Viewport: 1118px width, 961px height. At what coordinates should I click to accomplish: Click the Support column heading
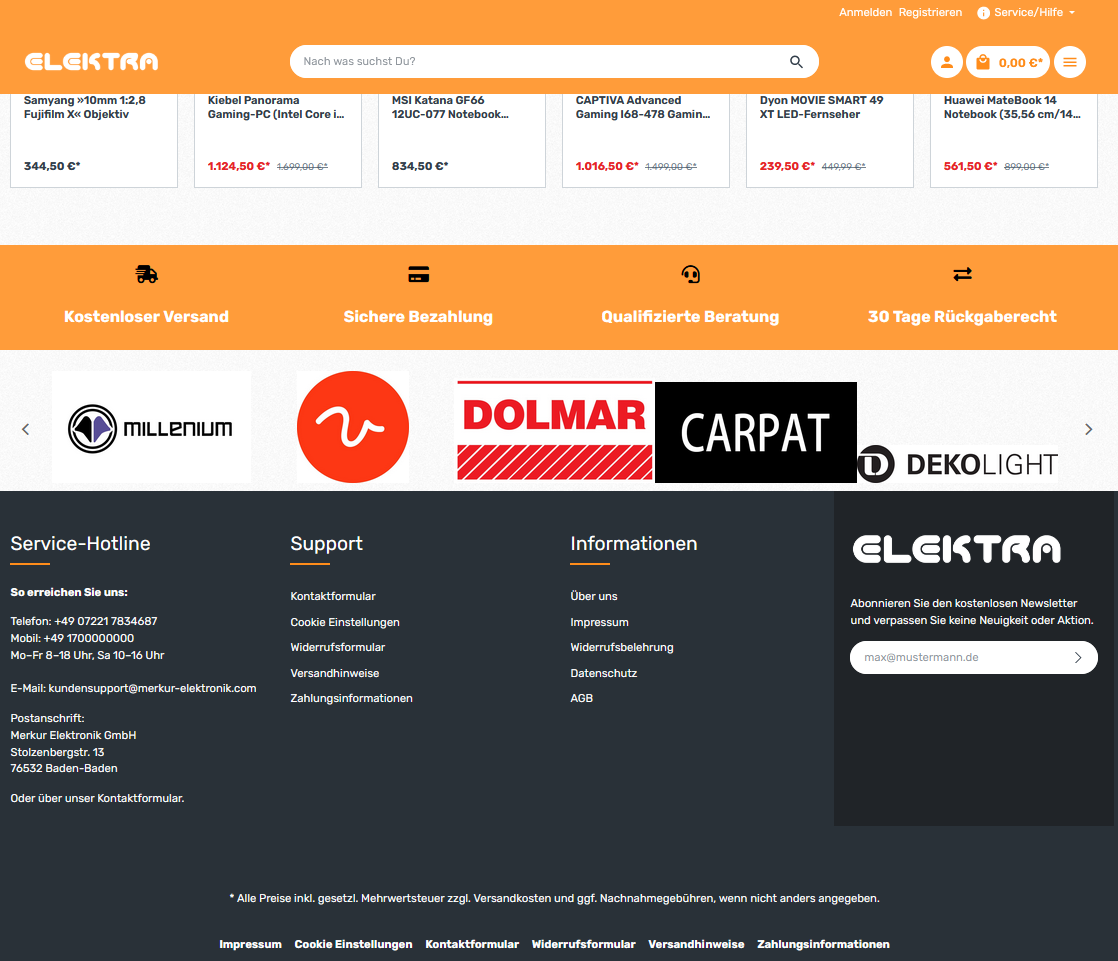pyautogui.click(x=326, y=544)
